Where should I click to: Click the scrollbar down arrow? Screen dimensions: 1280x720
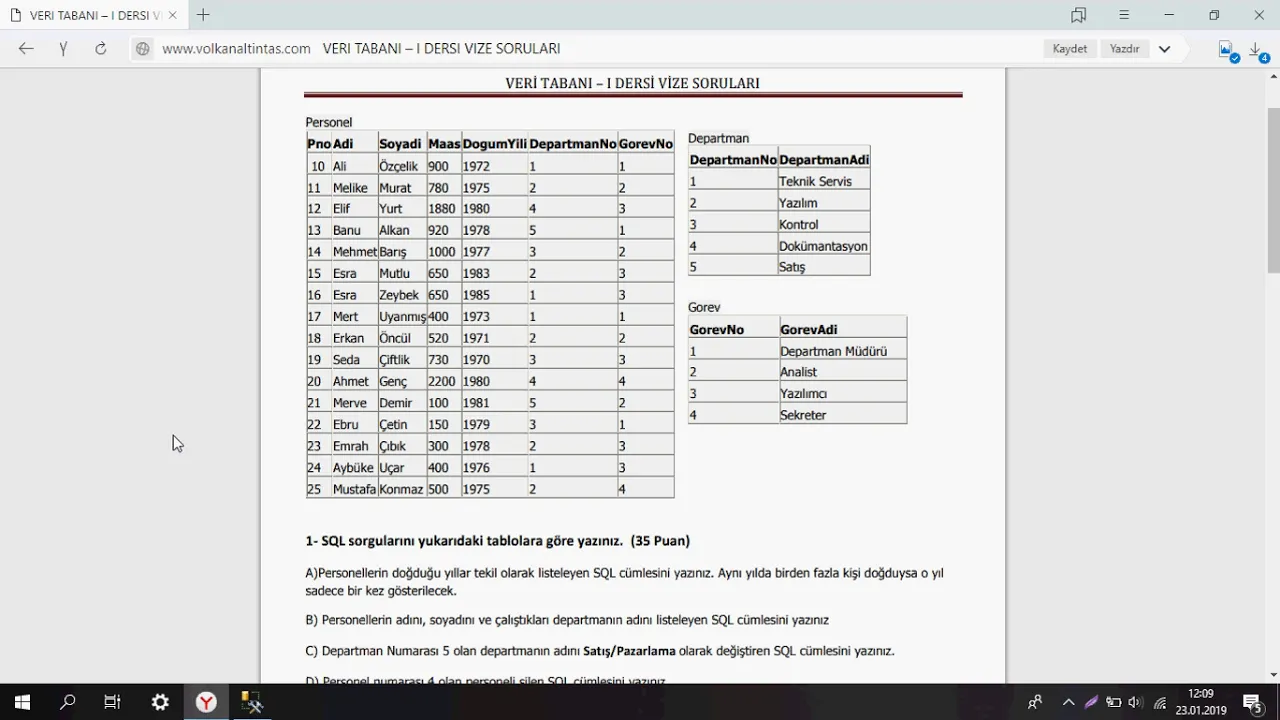pos(1273,675)
